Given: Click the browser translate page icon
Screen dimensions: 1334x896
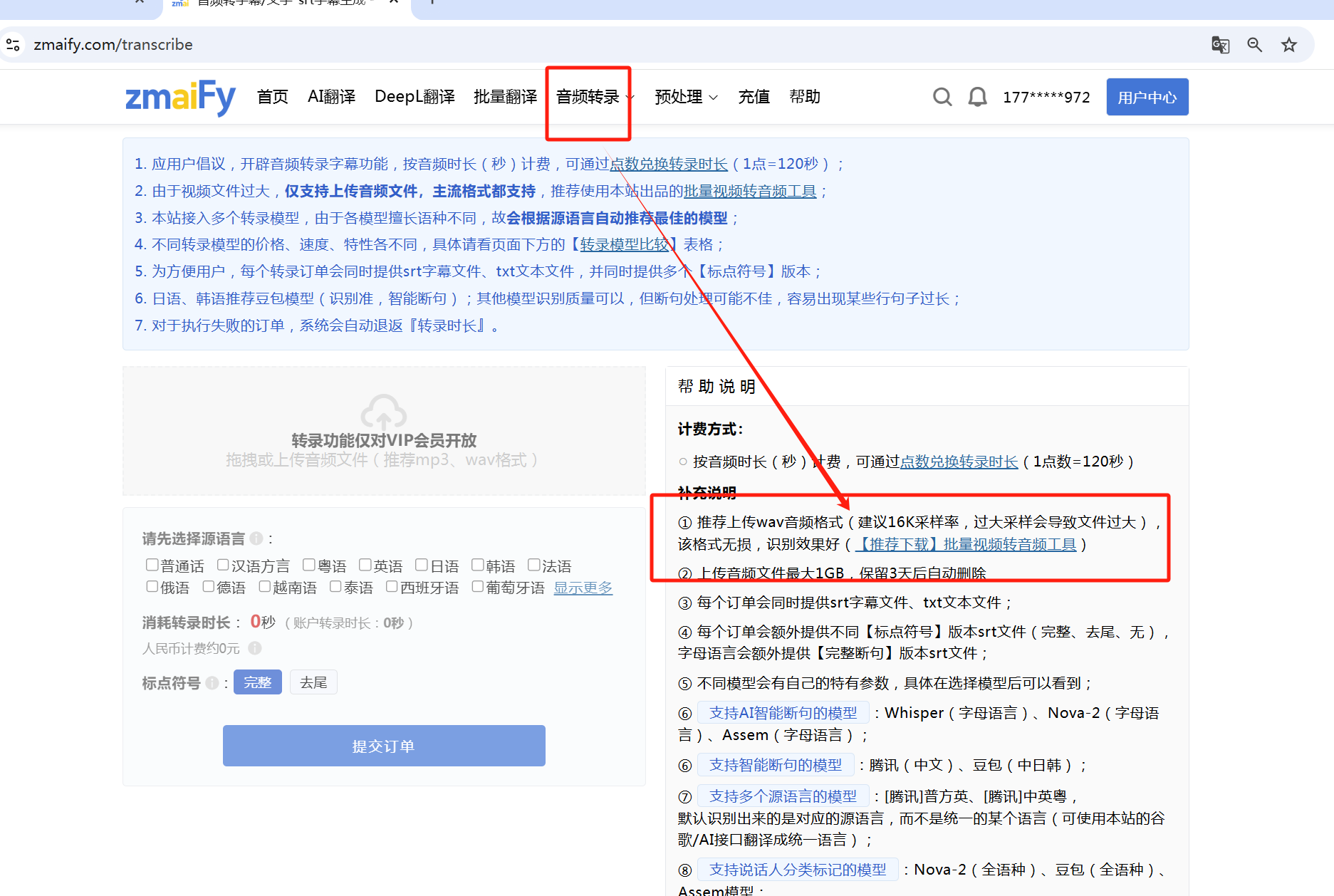Looking at the screenshot, I should (x=1221, y=45).
